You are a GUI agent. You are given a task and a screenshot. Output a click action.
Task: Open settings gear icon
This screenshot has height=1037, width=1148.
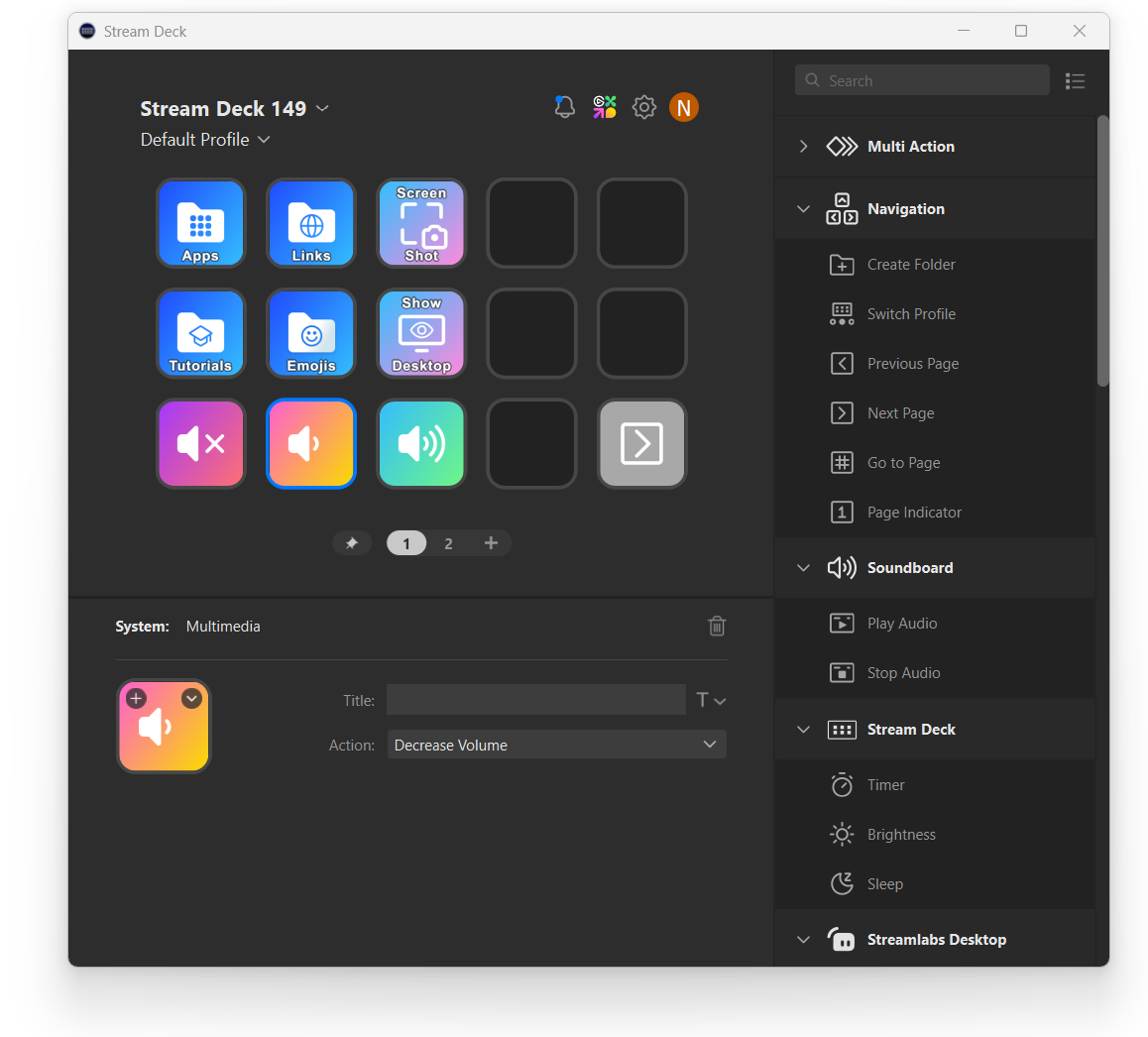pyautogui.click(x=644, y=107)
